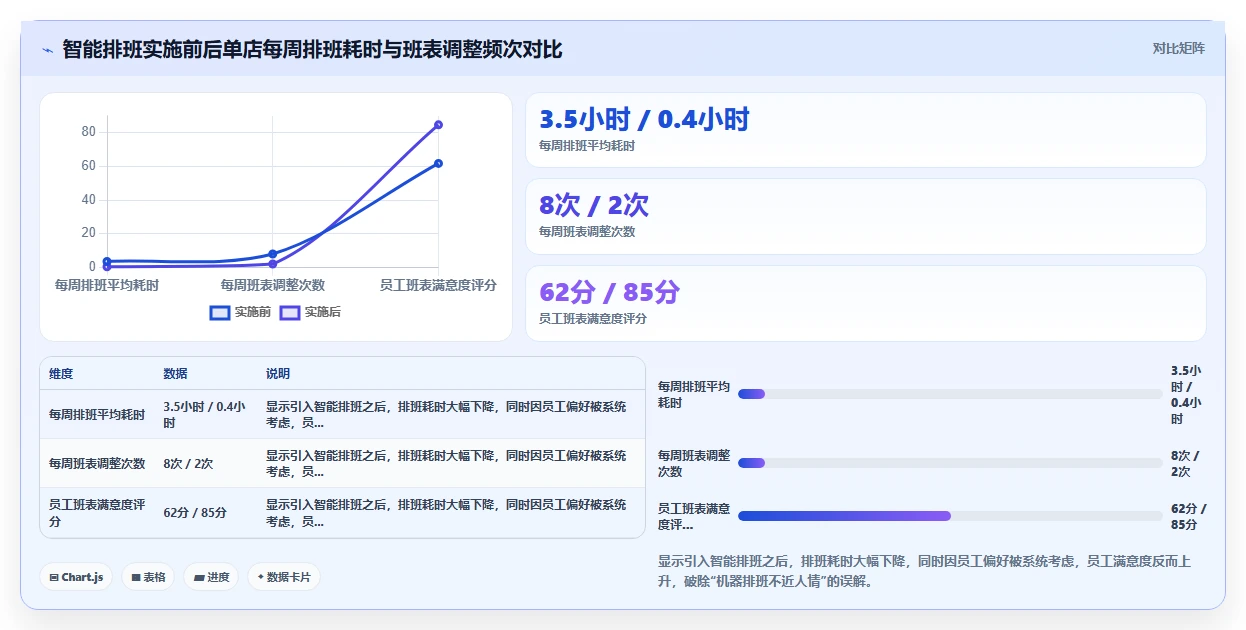The width and height of the screenshot is (1246, 630).
Task: Click table data cell 8次 / 2次
Action: pyautogui.click(x=205, y=463)
